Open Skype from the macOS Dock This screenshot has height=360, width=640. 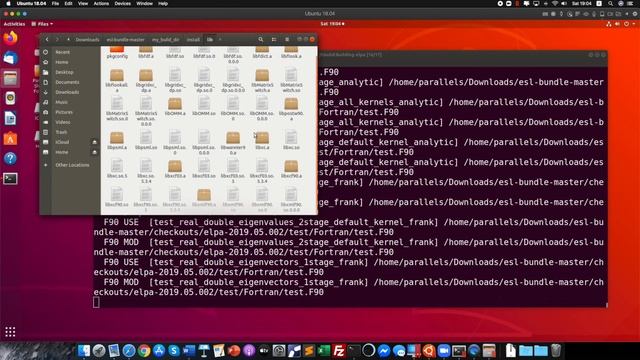174,351
